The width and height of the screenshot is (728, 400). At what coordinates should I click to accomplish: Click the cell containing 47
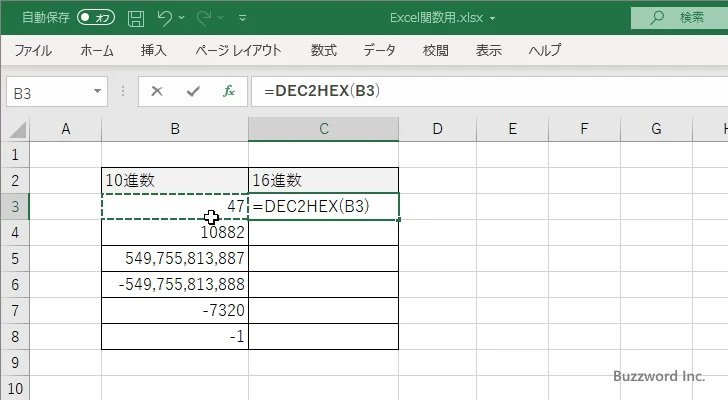[175, 206]
